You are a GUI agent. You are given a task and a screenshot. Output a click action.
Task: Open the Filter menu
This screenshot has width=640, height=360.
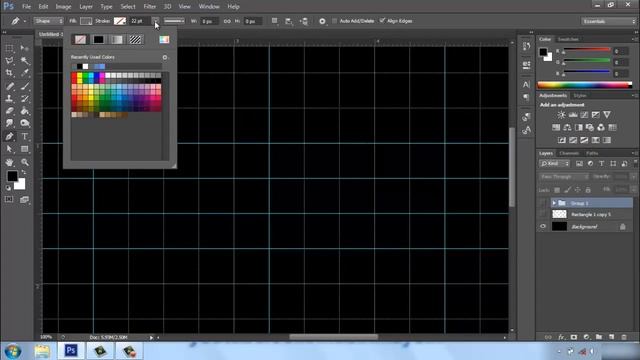point(149,7)
